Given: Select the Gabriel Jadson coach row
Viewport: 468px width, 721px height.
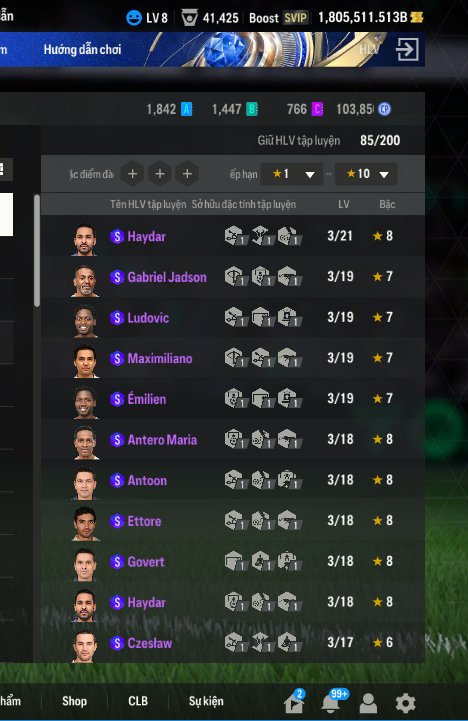Looking at the screenshot, I should point(233,277).
